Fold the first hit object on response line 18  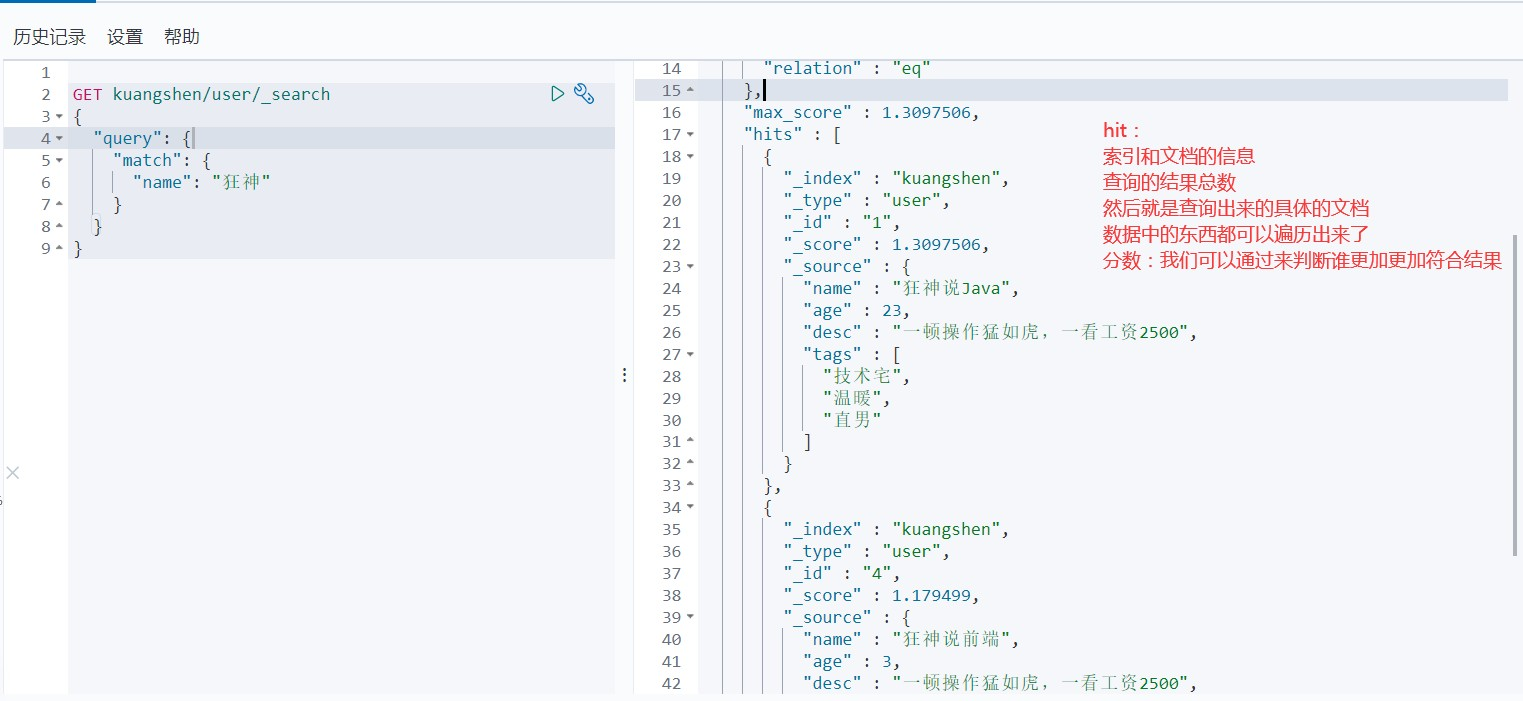(691, 156)
